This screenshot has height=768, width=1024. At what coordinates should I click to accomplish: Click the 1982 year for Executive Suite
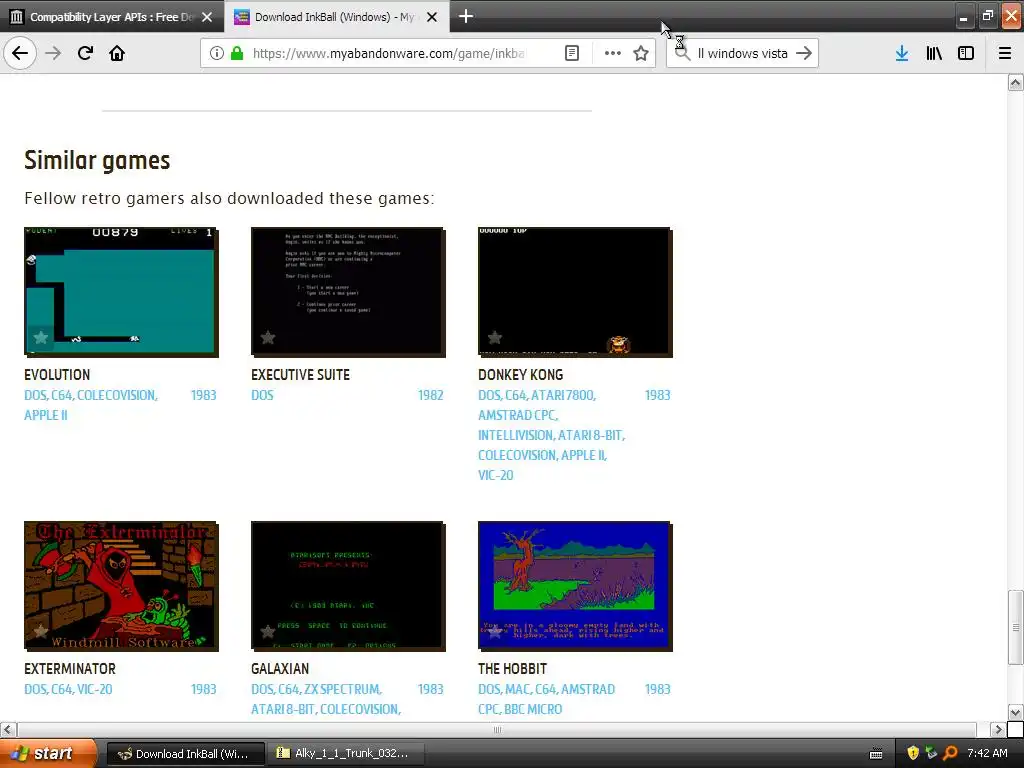(430, 395)
